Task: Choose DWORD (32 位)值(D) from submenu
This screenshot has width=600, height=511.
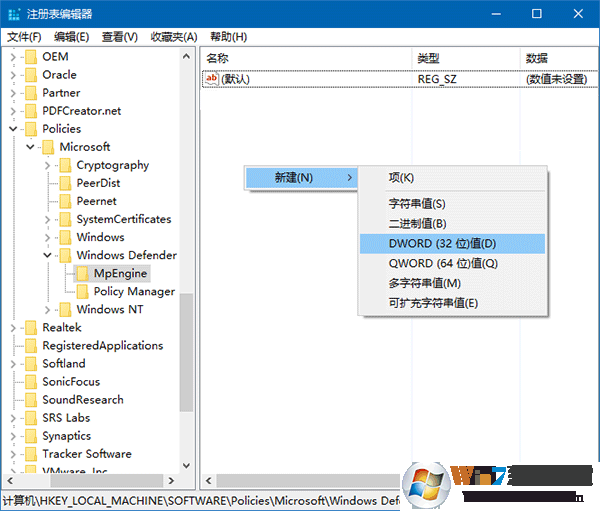Action: pos(452,244)
